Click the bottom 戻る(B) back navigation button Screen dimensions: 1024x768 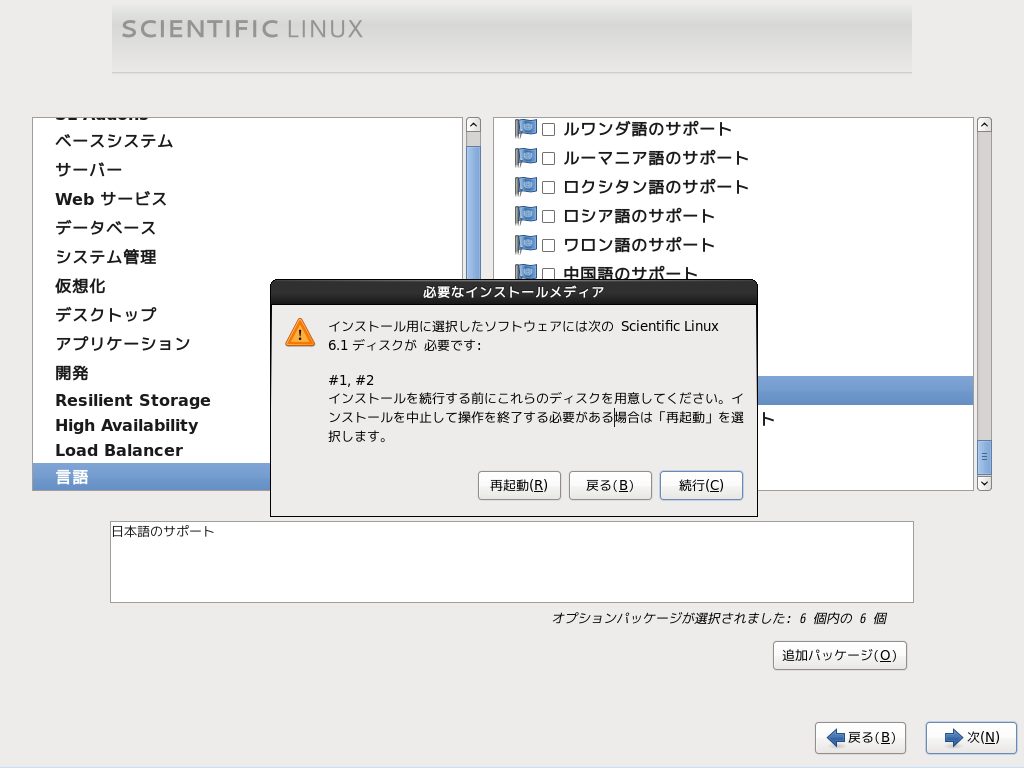click(860, 737)
